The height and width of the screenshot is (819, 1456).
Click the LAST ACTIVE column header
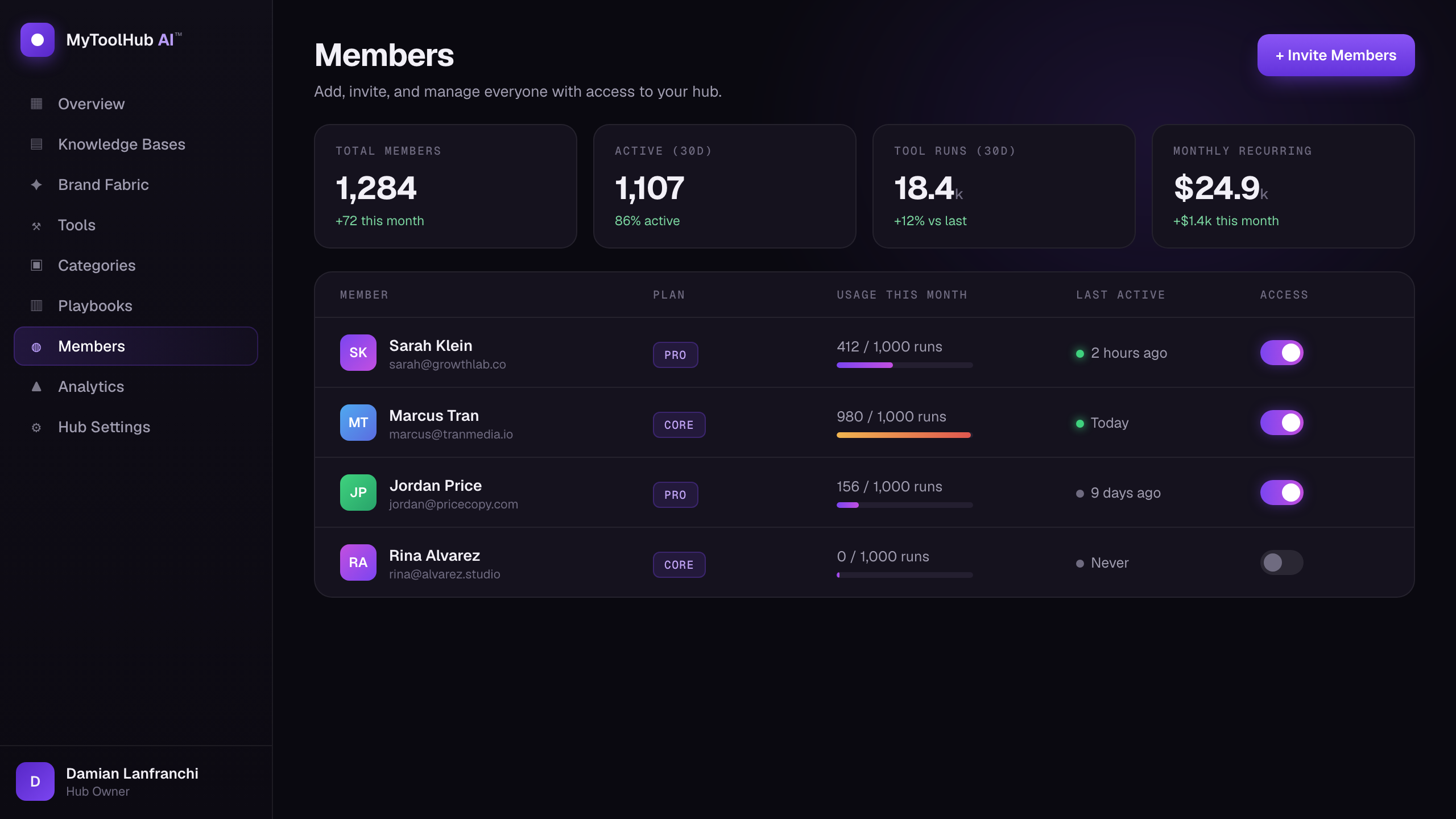(1120, 295)
